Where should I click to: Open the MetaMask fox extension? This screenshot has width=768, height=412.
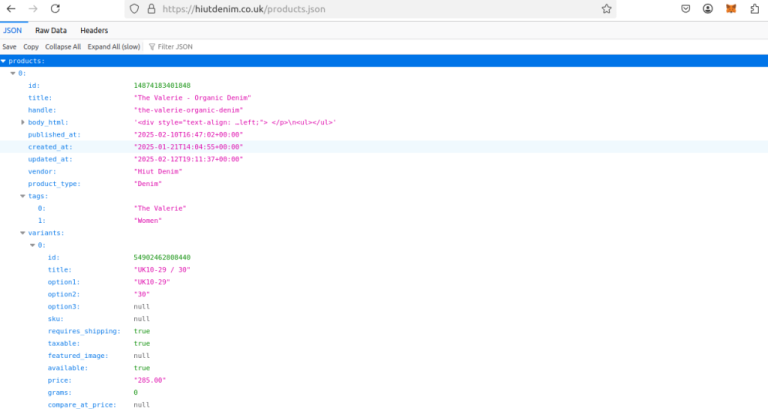click(x=730, y=8)
